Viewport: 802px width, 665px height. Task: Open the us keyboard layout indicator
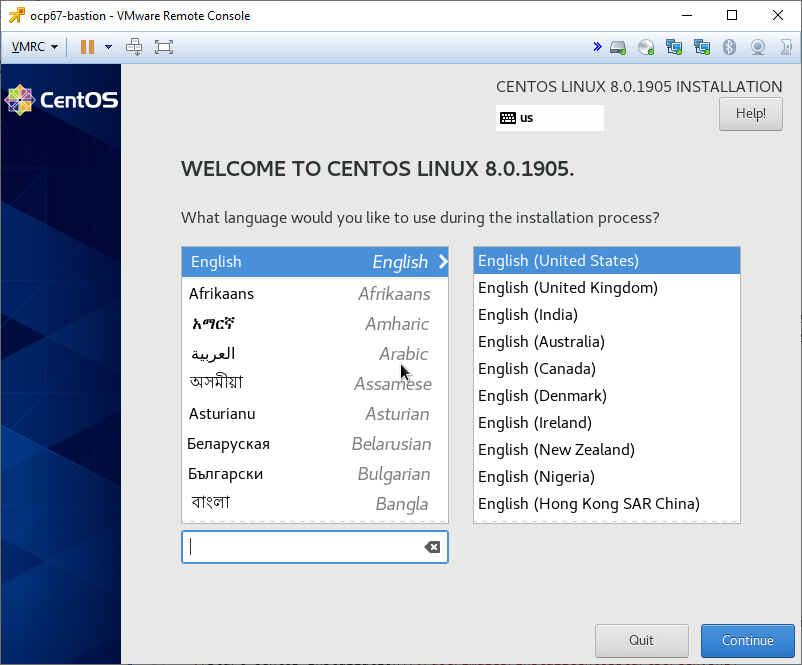click(549, 118)
